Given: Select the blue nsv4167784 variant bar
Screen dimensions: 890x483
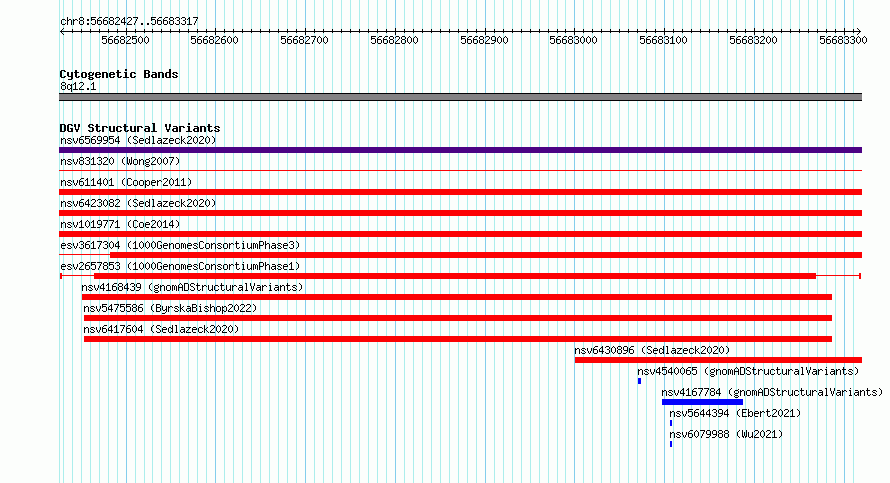Looking at the screenshot, I should click(x=702, y=402).
